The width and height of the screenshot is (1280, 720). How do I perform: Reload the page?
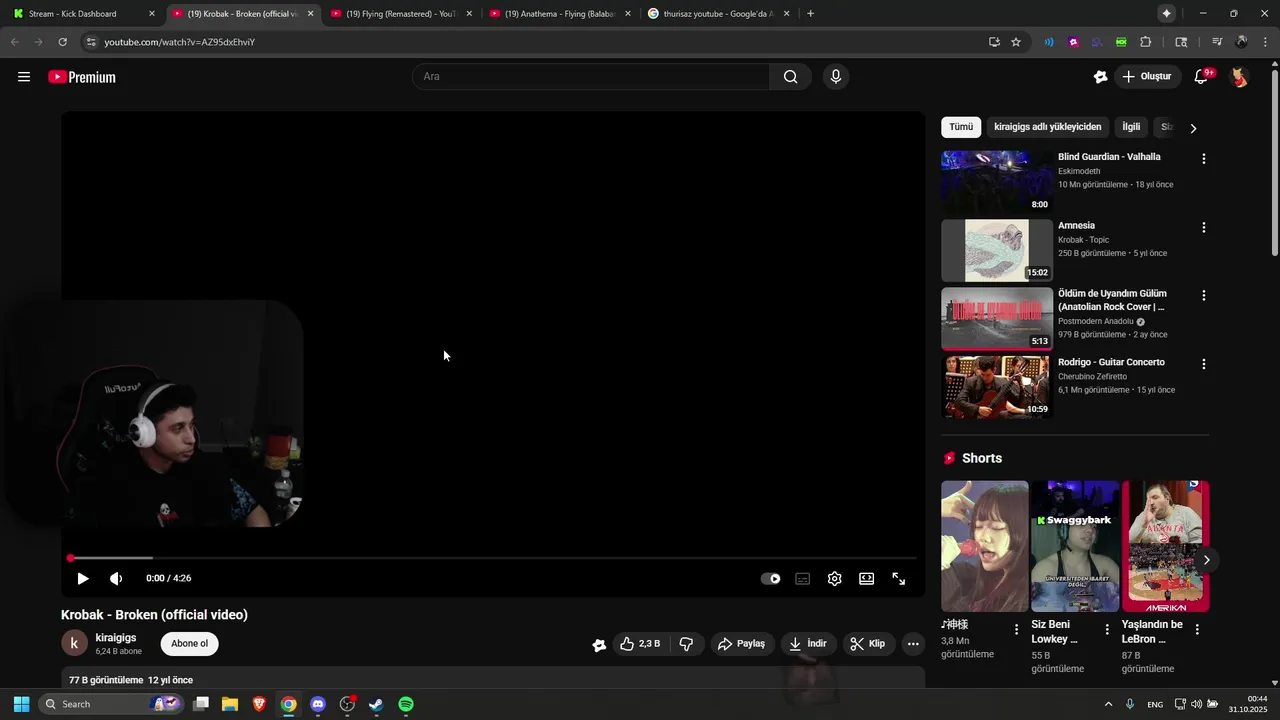pos(62,42)
